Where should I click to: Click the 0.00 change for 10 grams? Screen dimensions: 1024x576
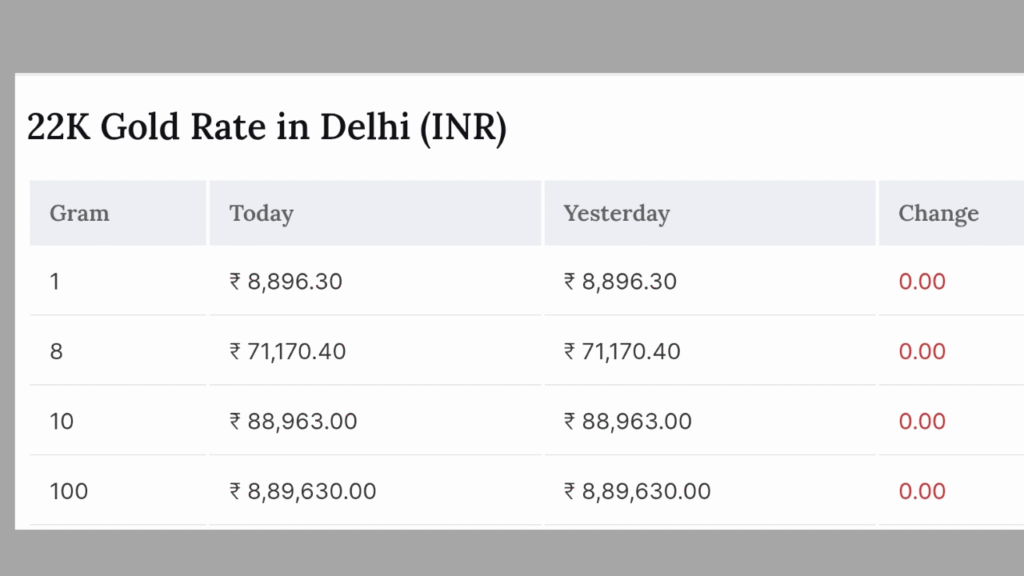(x=922, y=421)
